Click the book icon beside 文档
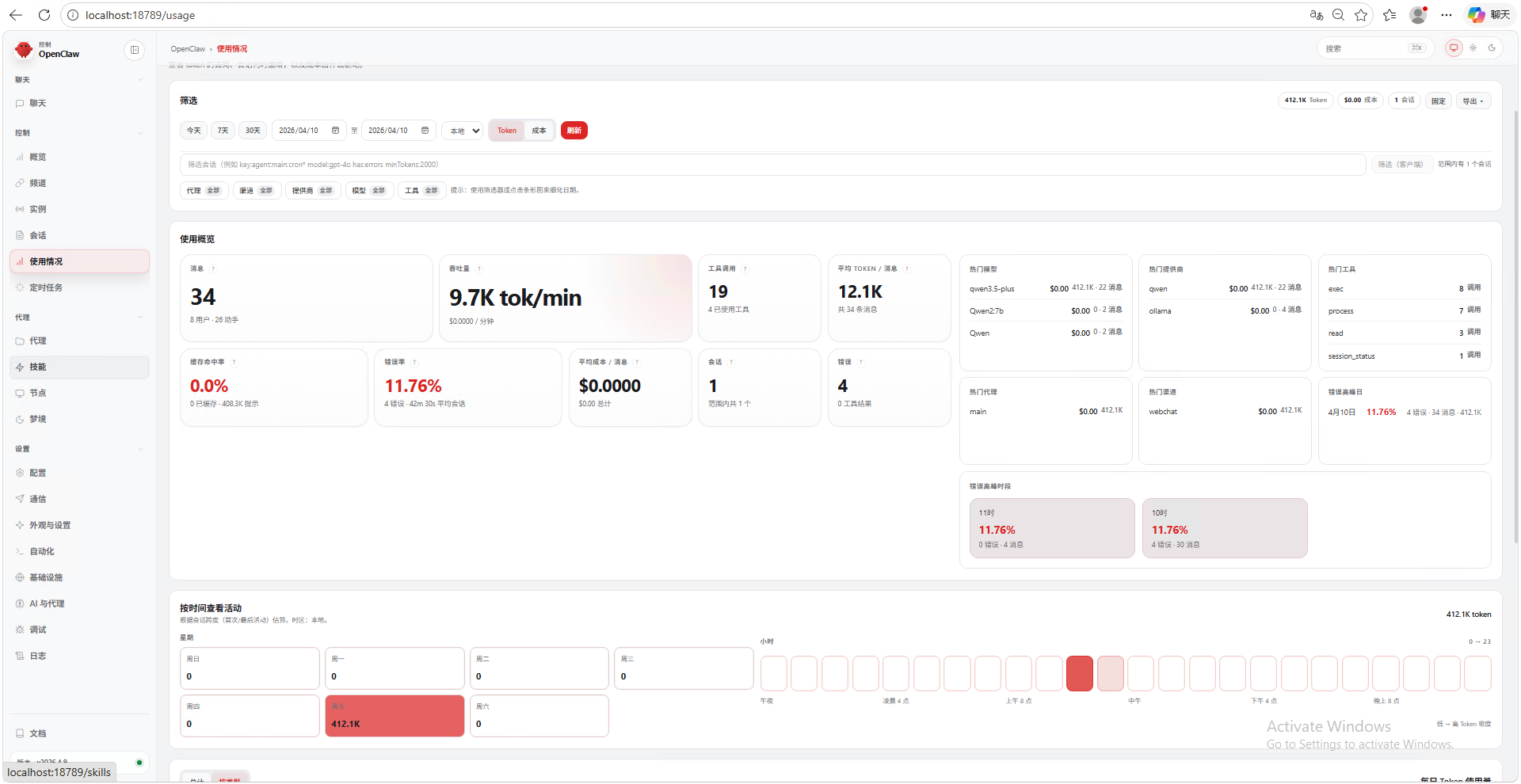Screen dimensions: 1521x784 [20, 734]
